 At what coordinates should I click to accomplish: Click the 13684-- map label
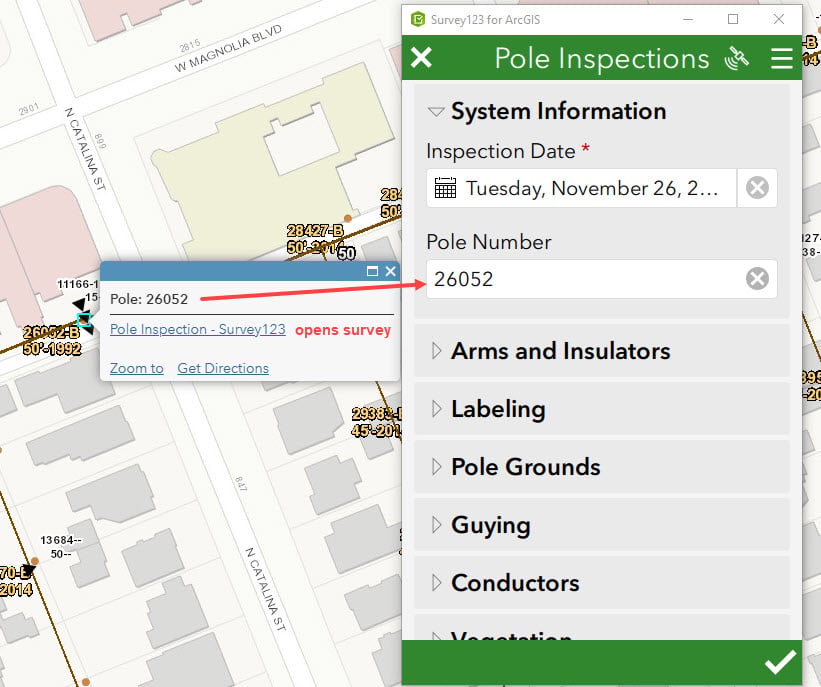[61, 540]
